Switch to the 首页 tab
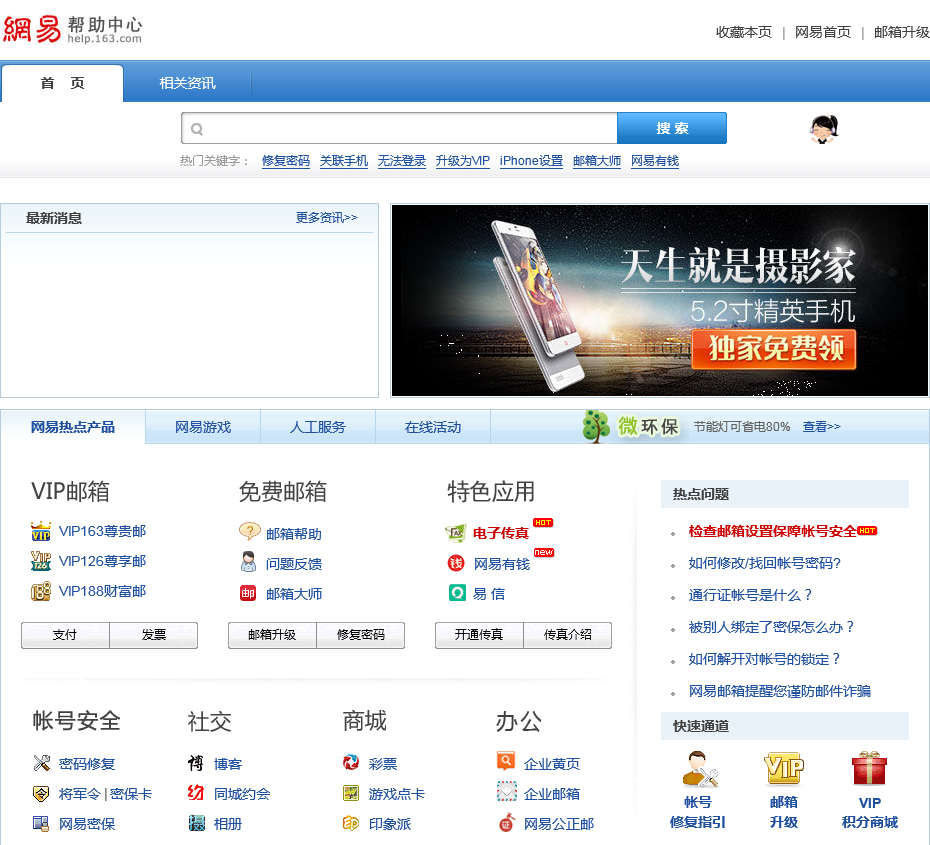Screen dimensions: 930x845 tap(62, 84)
